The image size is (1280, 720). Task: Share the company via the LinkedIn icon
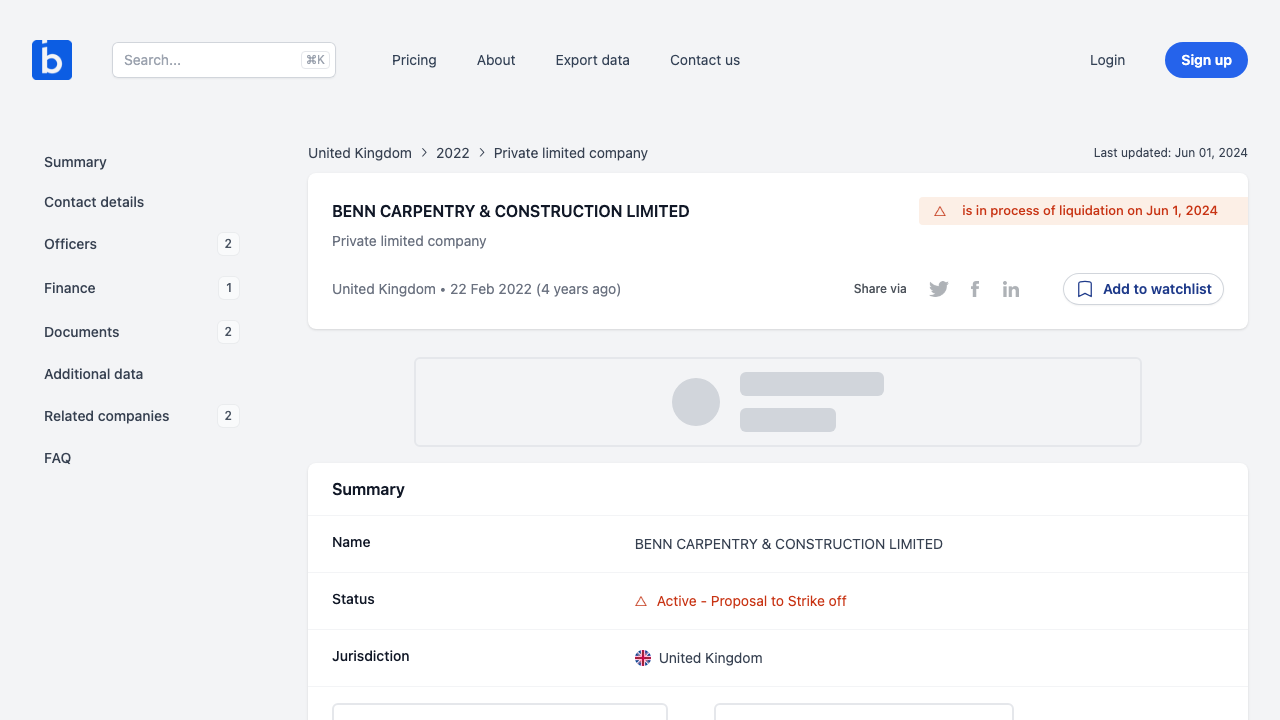click(1010, 289)
